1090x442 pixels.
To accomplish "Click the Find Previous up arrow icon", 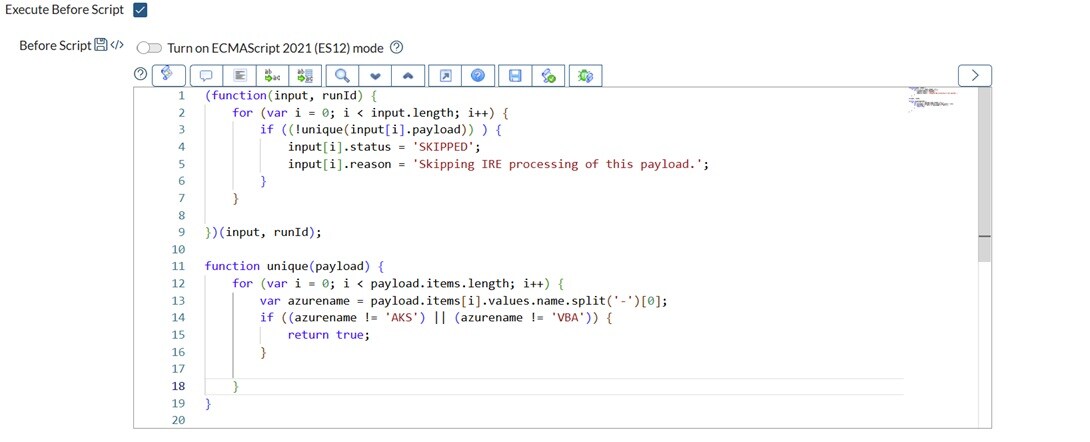I will (x=408, y=75).
